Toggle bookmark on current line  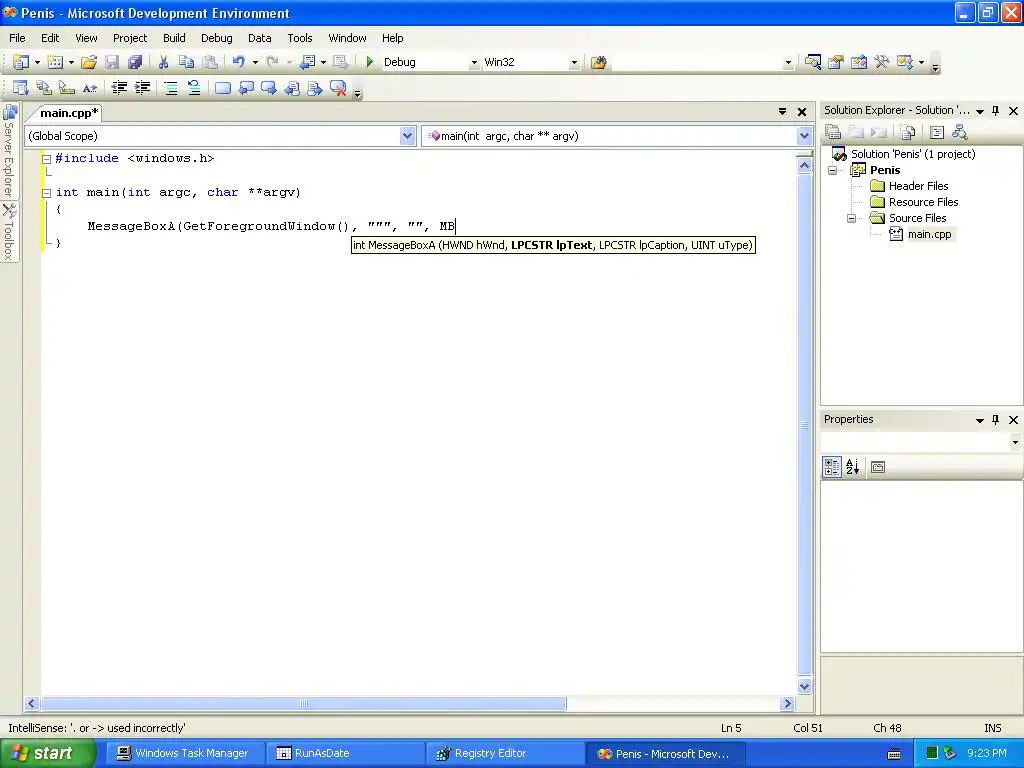coord(223,88)
